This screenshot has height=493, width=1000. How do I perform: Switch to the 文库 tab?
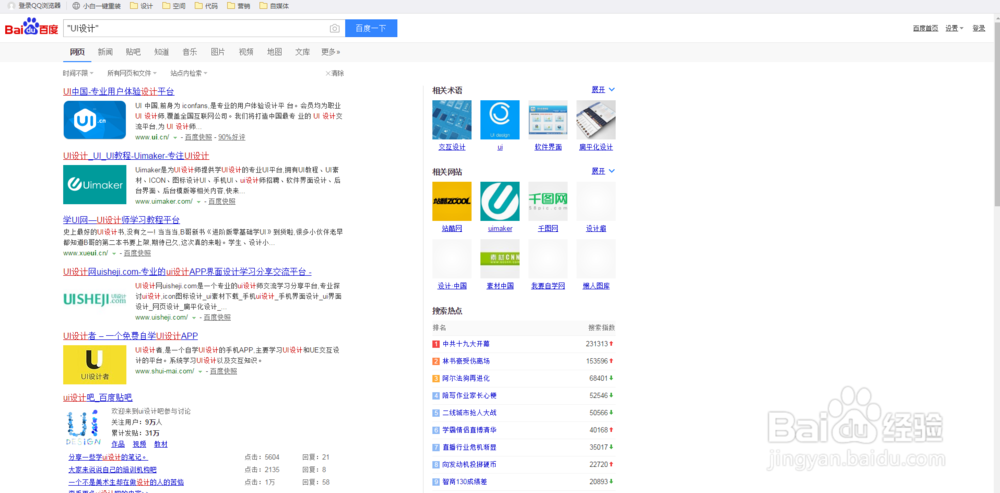pos(302,52)
